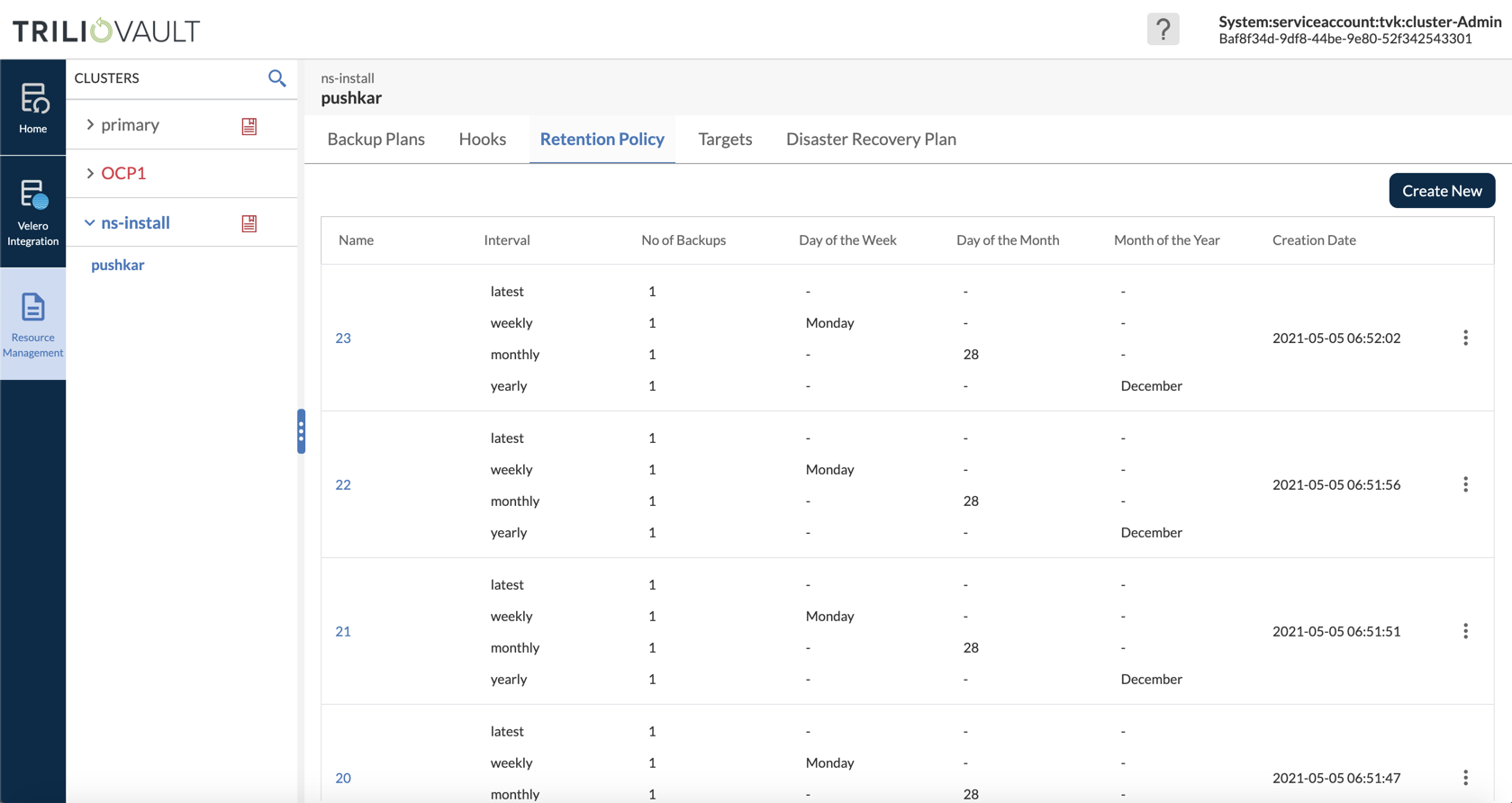The height and width of the screenshot is (803, 1512).
Task: Open the Home sidebar icon
Action: click(33, 107)
